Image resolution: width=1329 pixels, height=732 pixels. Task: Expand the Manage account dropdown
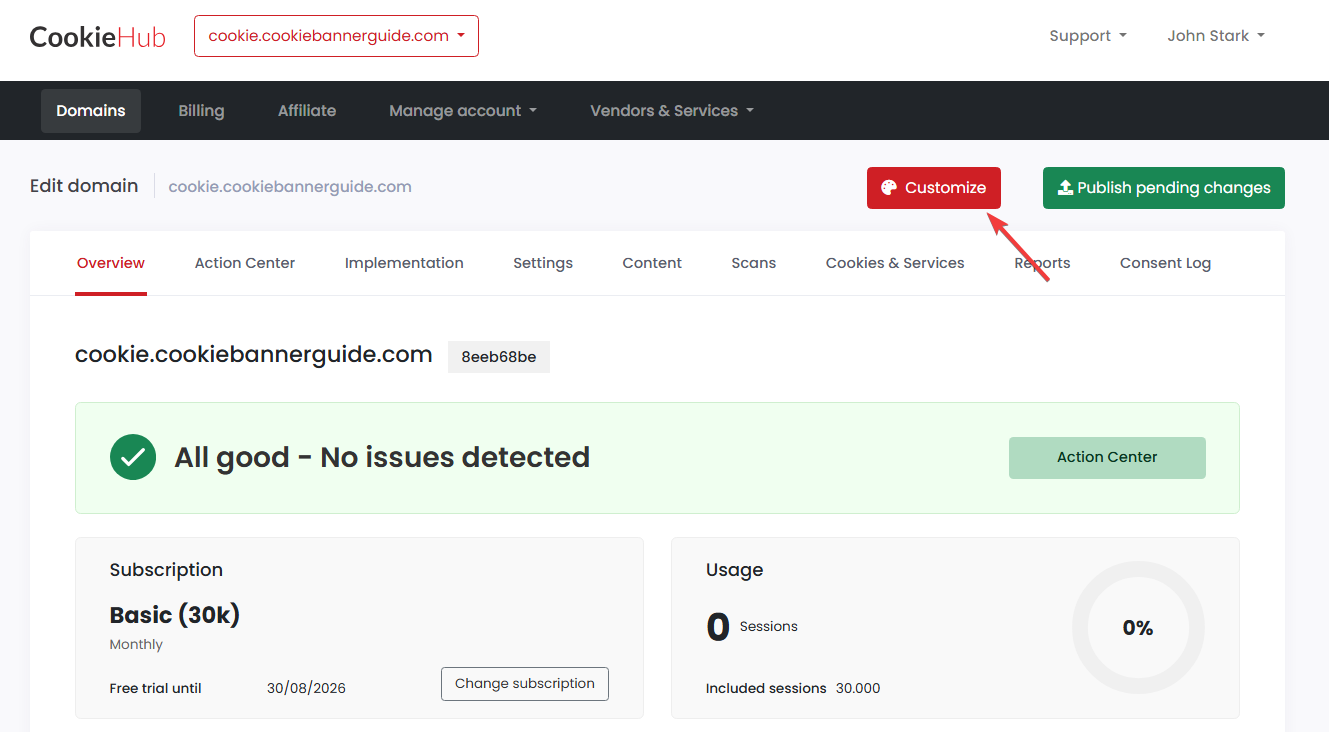tap(463, 111)
